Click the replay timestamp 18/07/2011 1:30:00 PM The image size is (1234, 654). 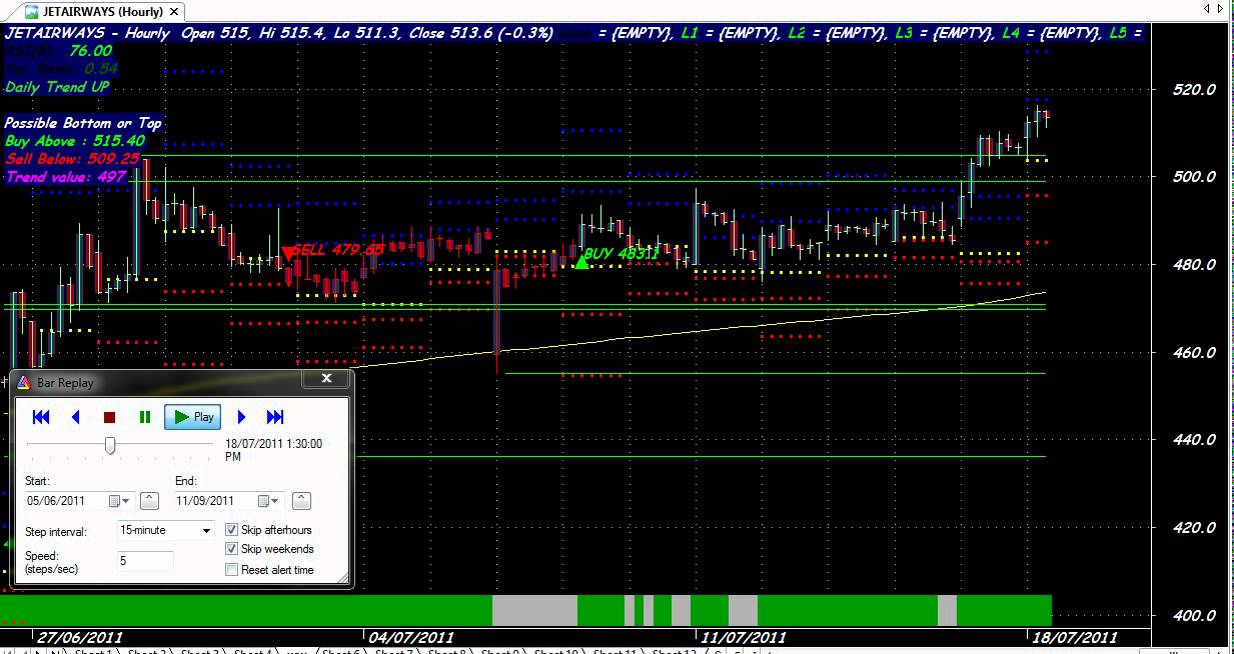pos(274,449)
